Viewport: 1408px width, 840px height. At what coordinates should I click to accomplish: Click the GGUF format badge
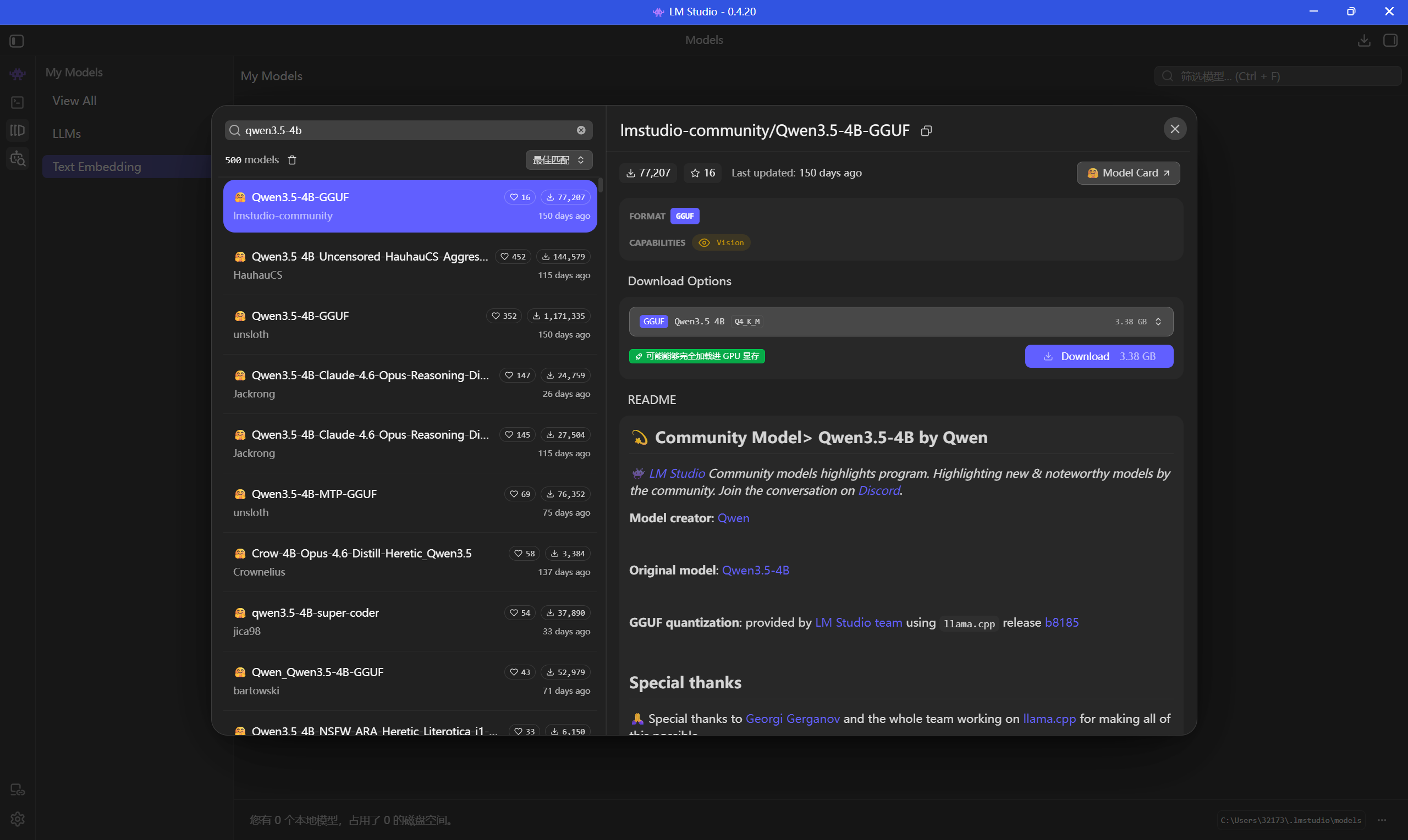[684, 216]
